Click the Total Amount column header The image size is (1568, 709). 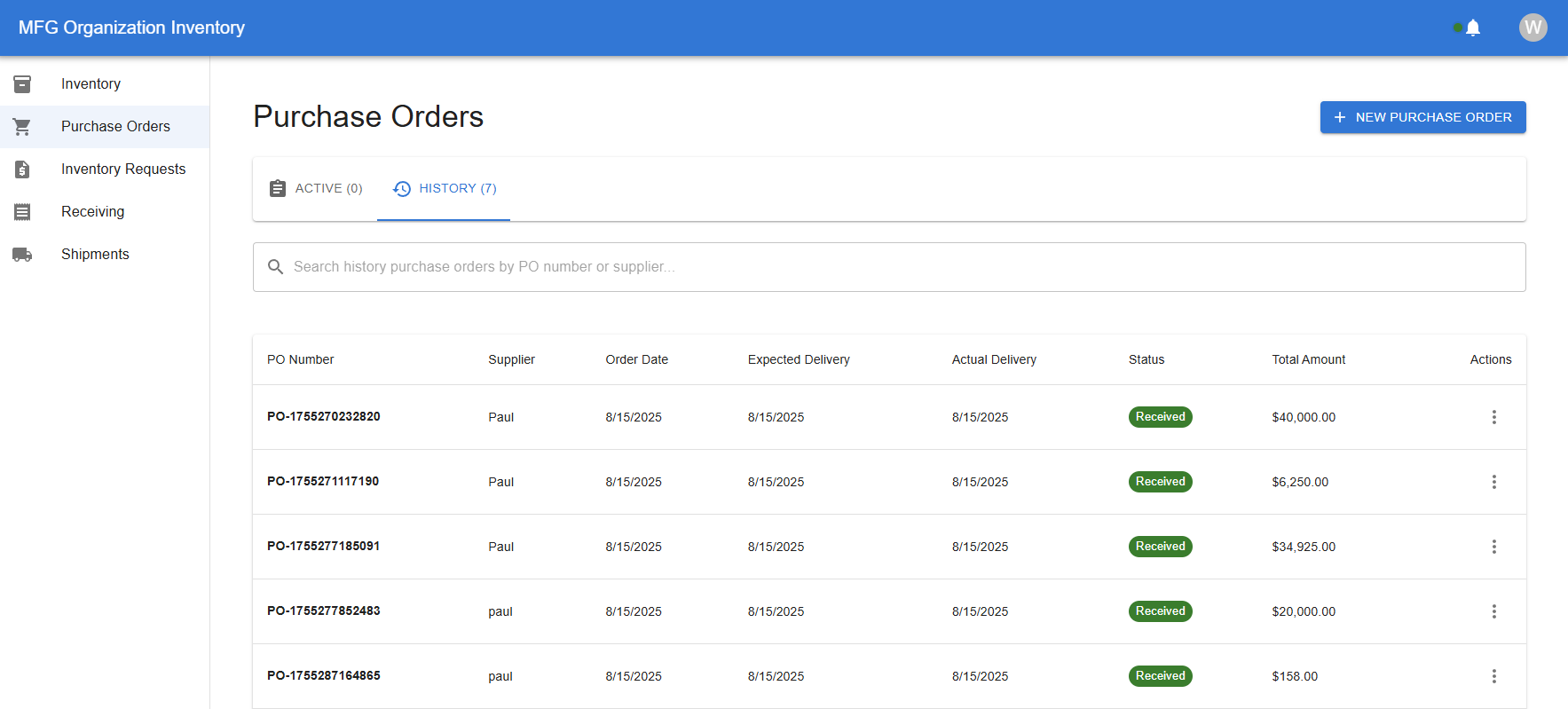tap(1308, 359)
